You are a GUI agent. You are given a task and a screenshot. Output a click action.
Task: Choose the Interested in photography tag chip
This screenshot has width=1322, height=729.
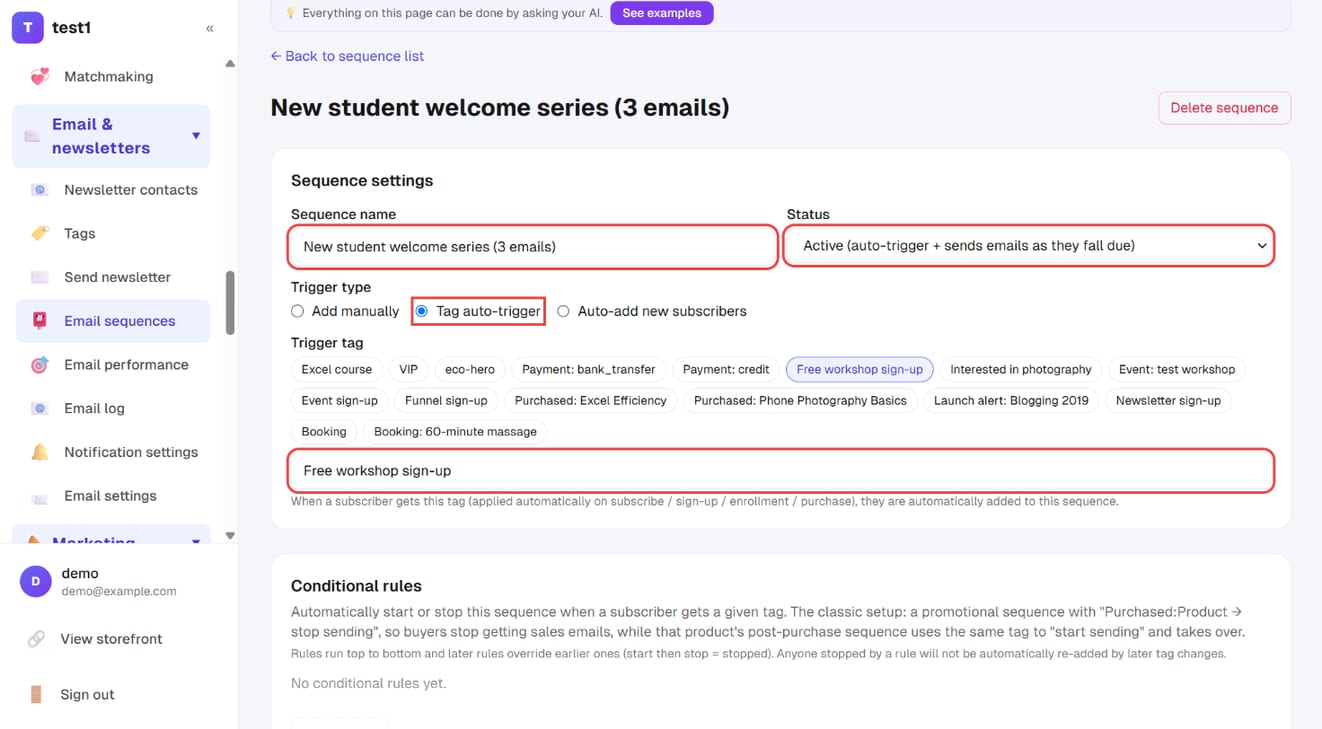(1021, 369)
